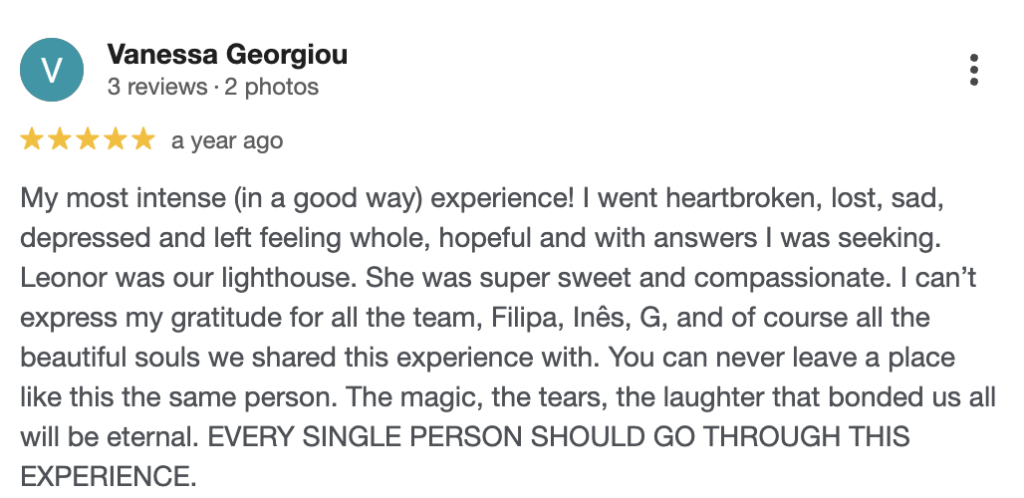
Task: Click the fifth yellow rating star
Action: [144, 141]
